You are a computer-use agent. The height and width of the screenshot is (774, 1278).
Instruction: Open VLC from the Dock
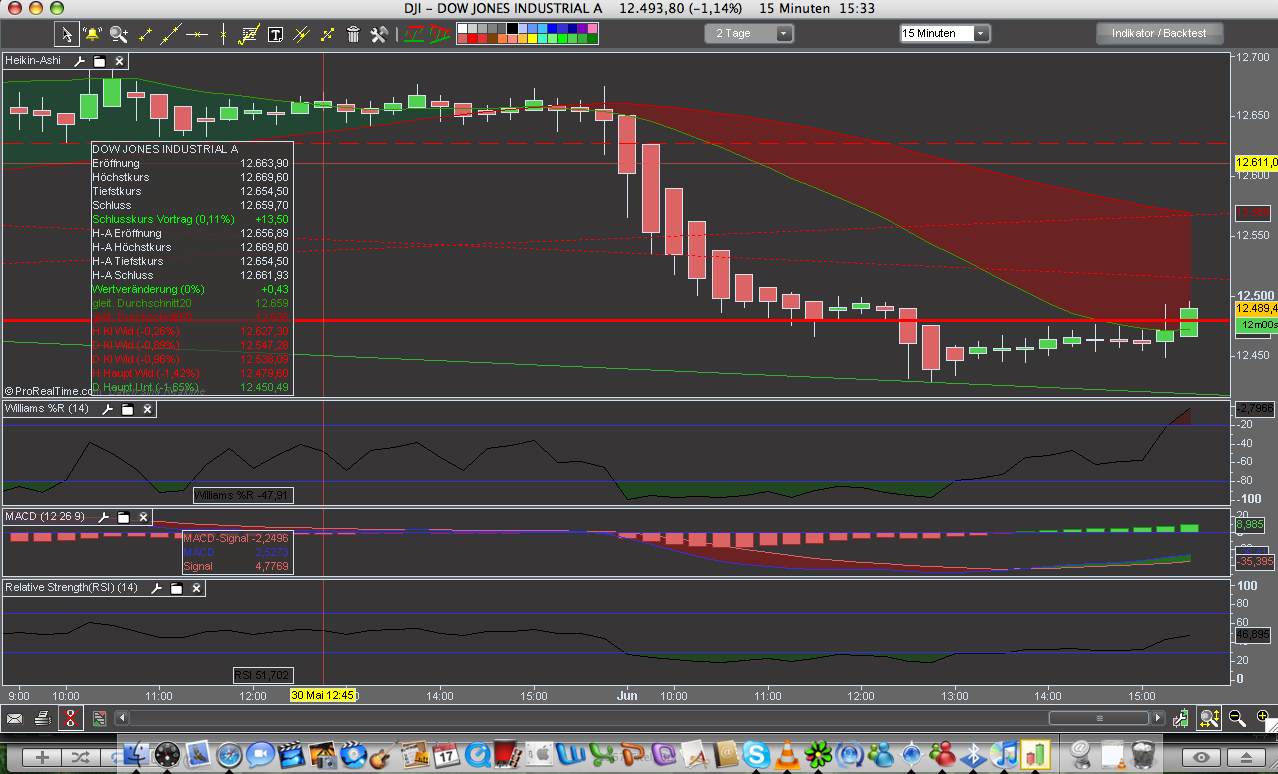pyautogui.click(x=787, y=754)
